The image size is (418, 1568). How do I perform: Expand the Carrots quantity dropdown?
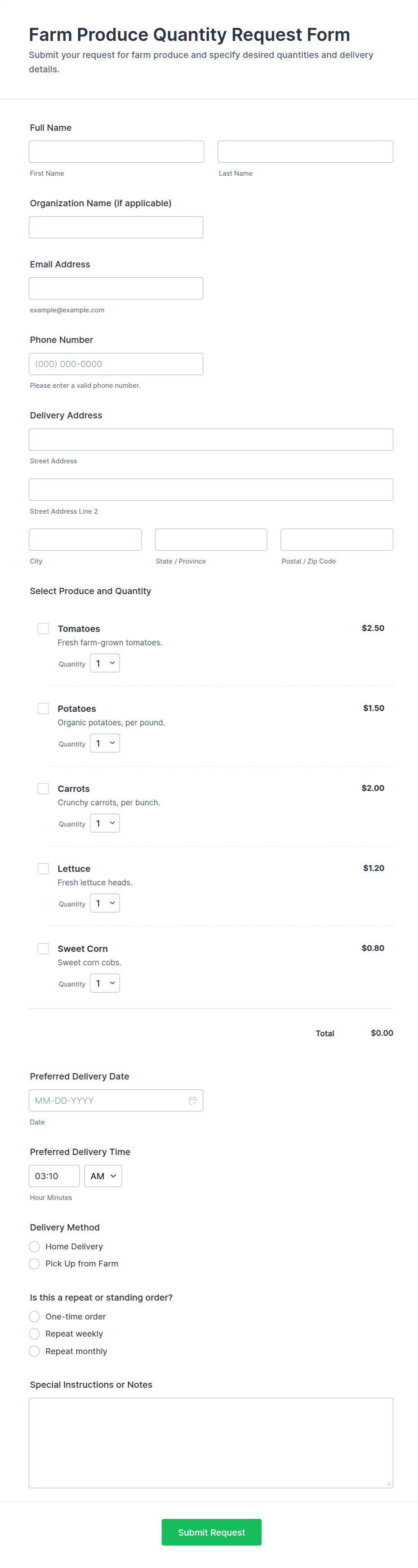tap(105, 823)
